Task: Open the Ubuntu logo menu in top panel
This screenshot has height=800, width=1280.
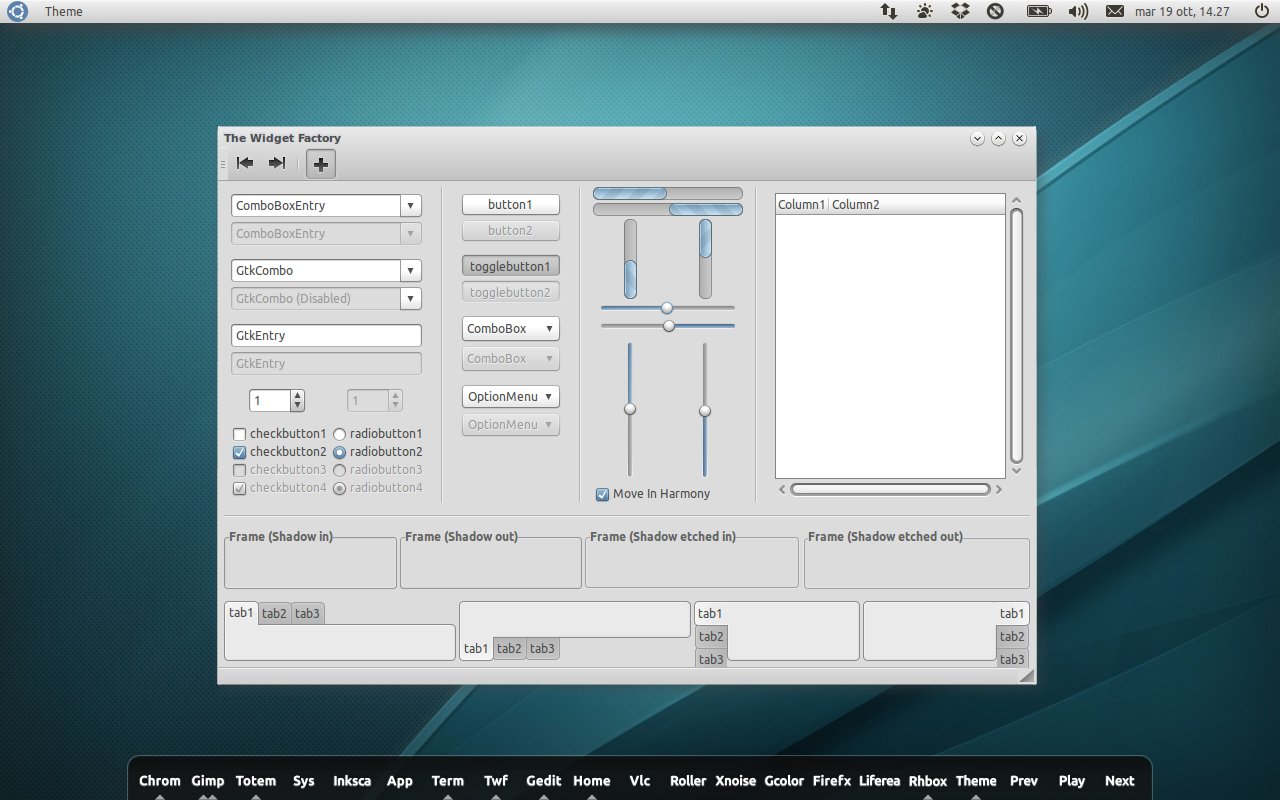Action: tap(18, 11)
